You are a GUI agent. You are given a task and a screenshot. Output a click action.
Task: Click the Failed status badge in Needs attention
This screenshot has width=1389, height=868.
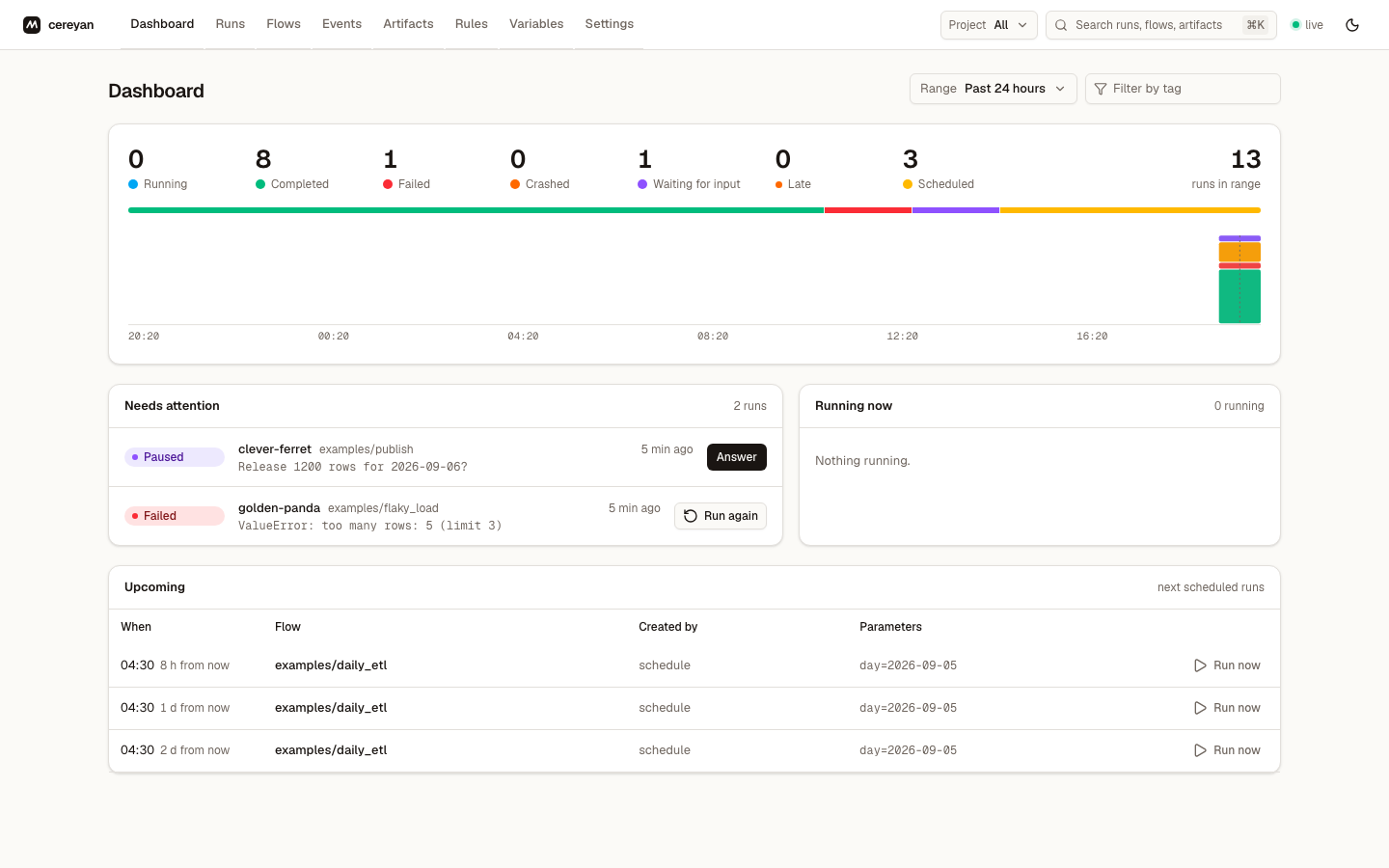pos(175,516)
